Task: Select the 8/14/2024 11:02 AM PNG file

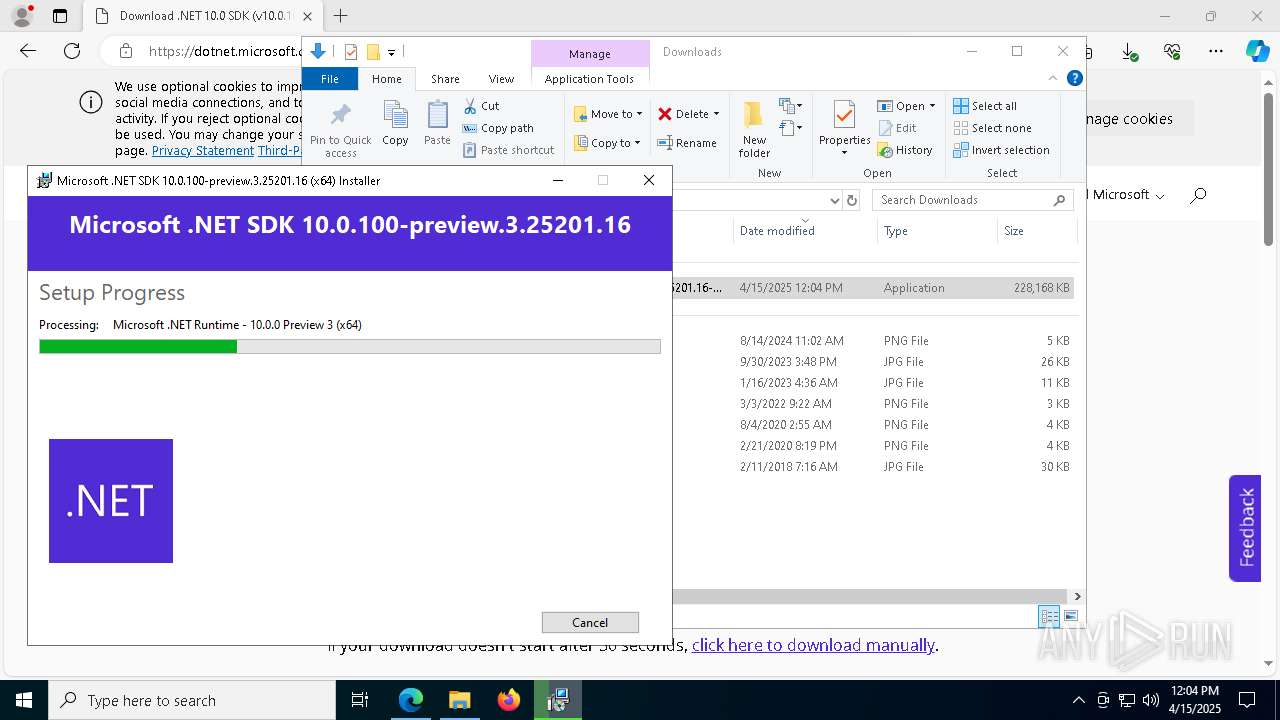Action: click(x=873, y=341)
